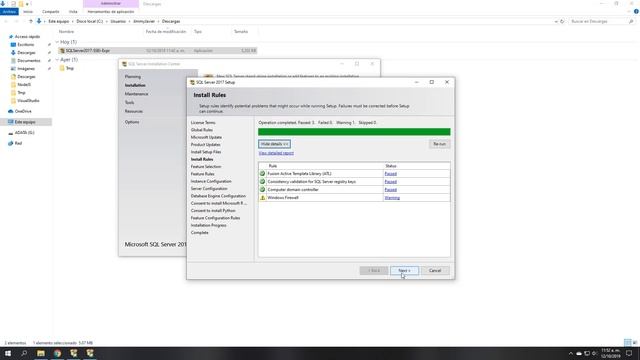Click Global Rules step in setup sidebar

(x=202, y=130)
